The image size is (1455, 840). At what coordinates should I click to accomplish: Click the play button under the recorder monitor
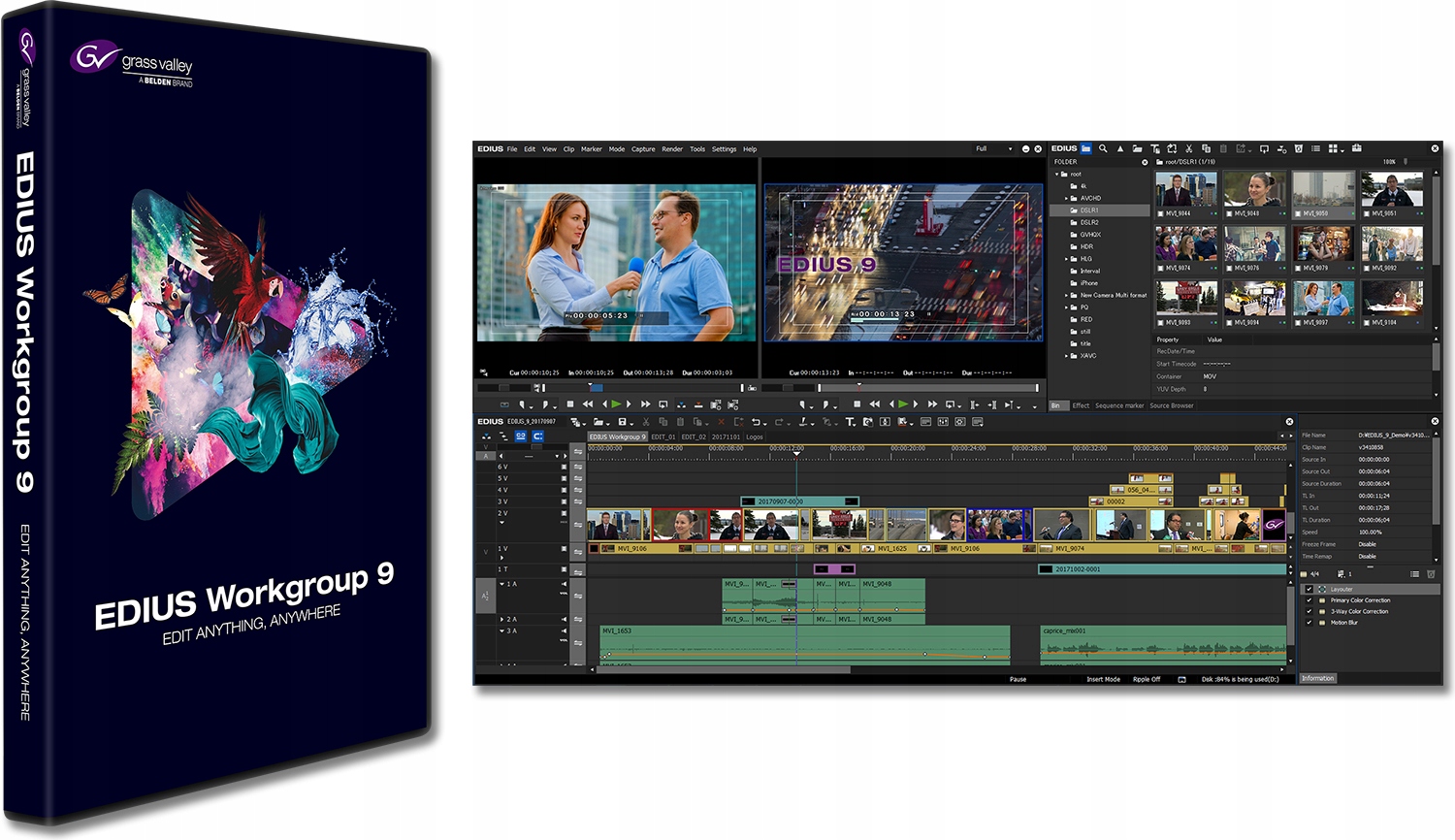pyautogui.click(x=903, y=404)
